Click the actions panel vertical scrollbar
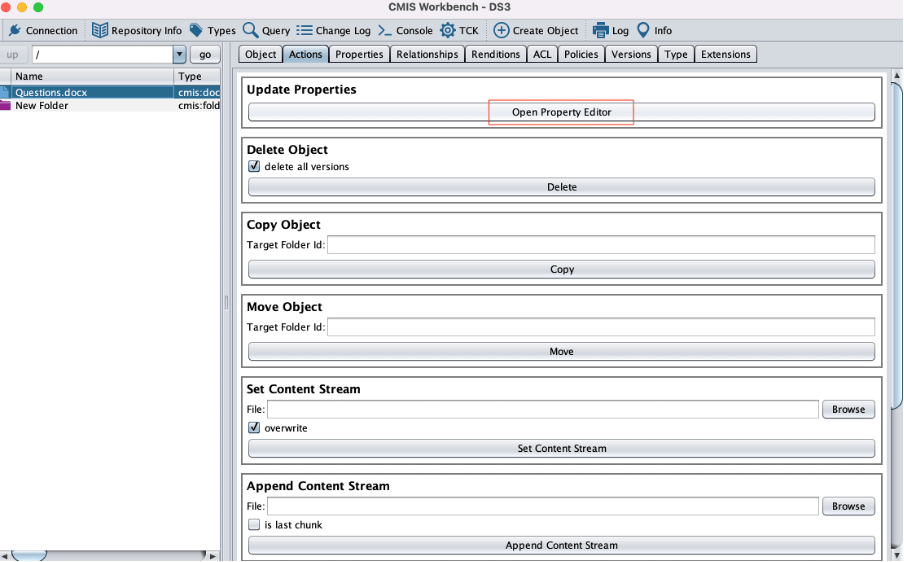This screenshot has height=562, width=904. [897, 245]
